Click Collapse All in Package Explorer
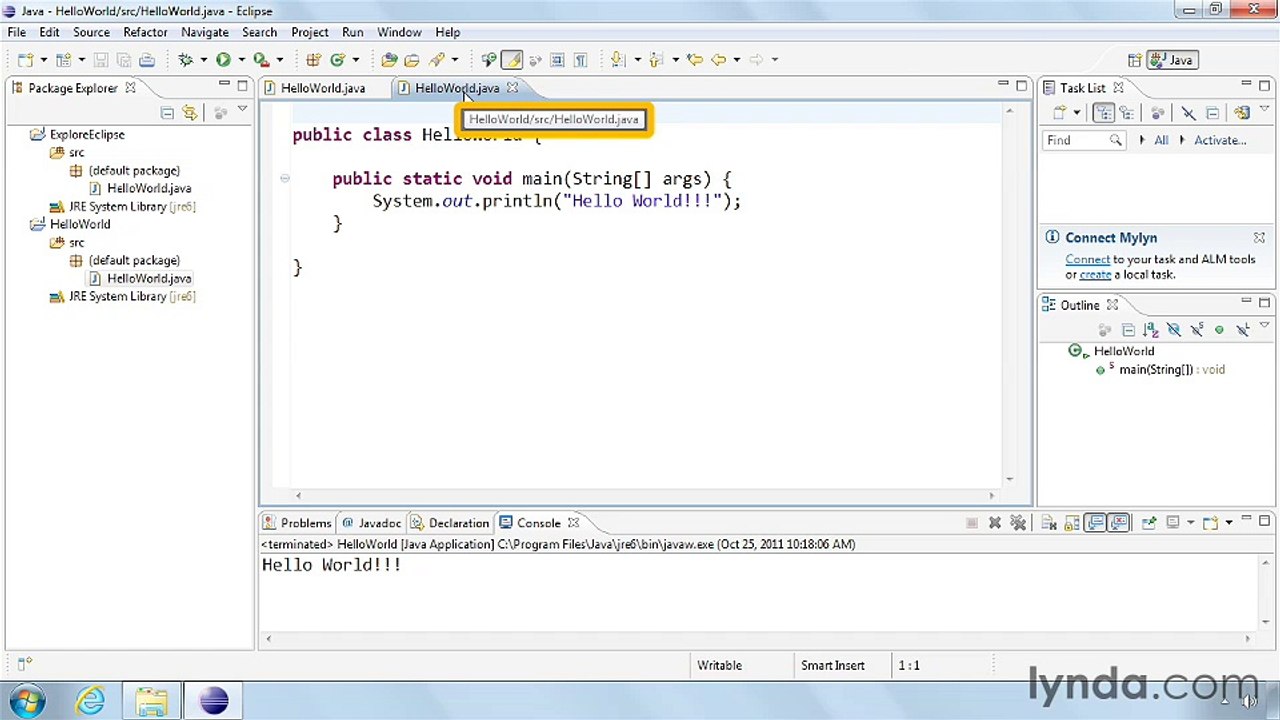 (167, 112)
